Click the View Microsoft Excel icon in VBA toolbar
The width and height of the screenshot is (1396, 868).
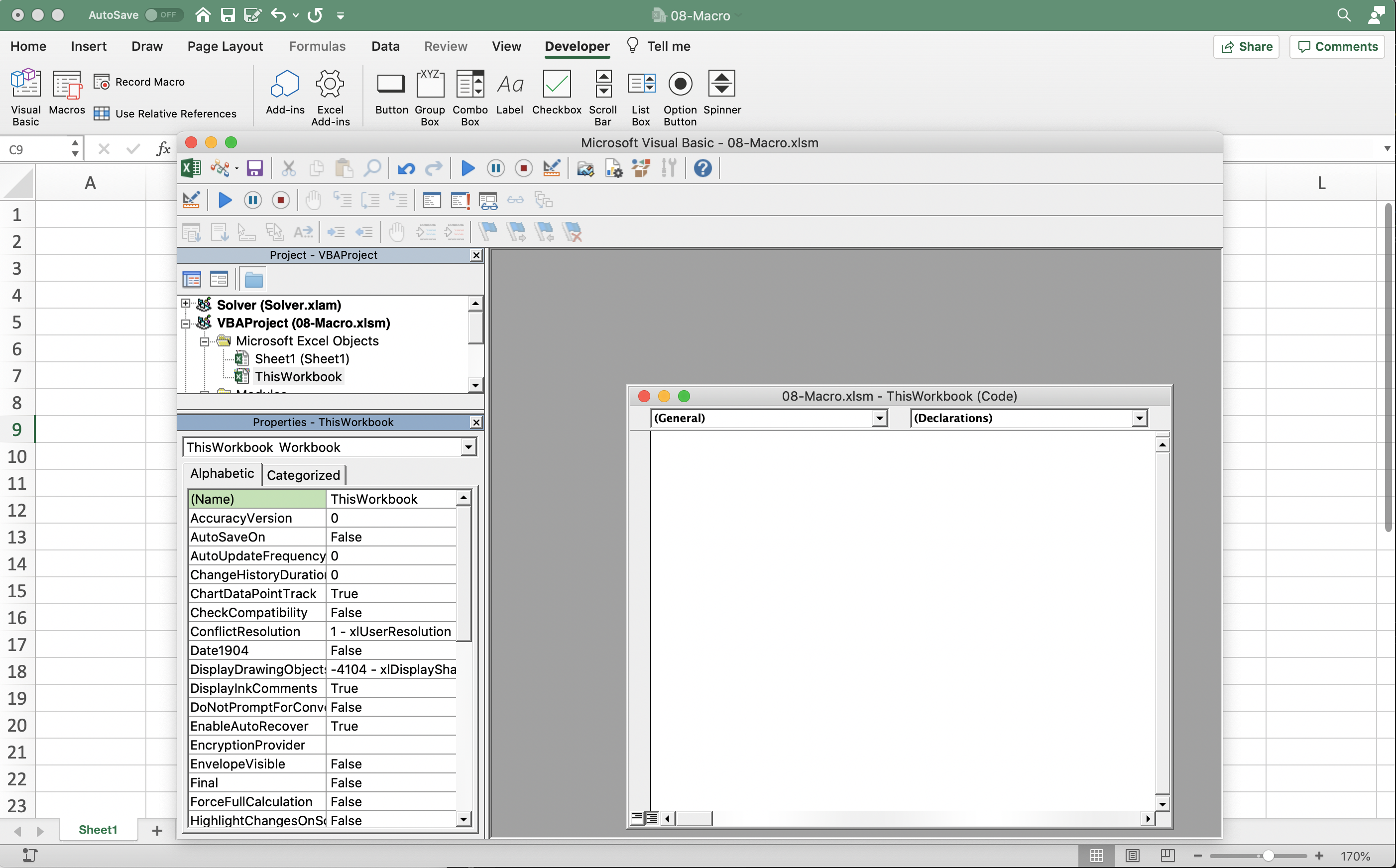191,168
